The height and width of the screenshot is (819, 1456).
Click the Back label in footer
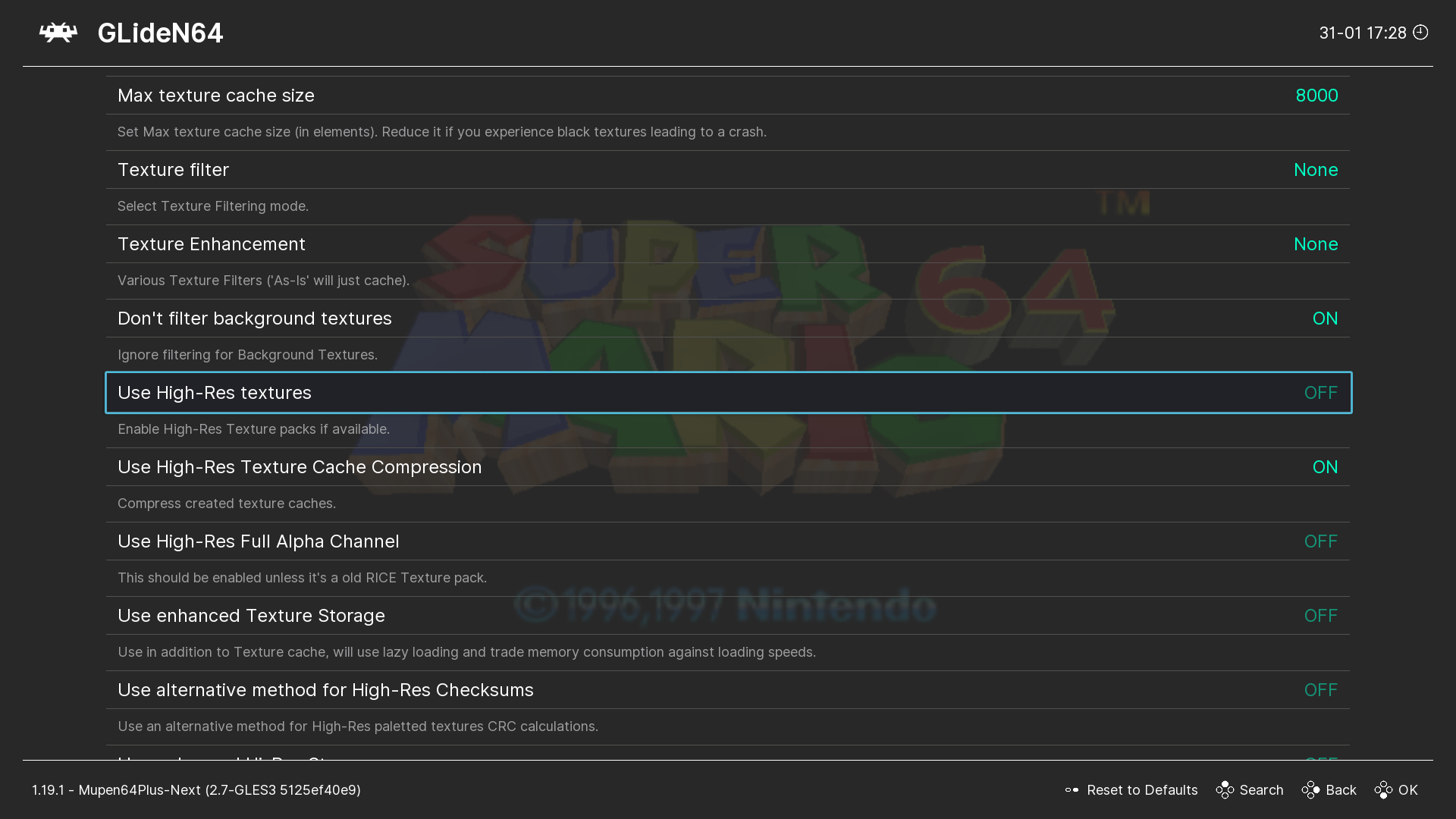click(x=1341, y=790)
